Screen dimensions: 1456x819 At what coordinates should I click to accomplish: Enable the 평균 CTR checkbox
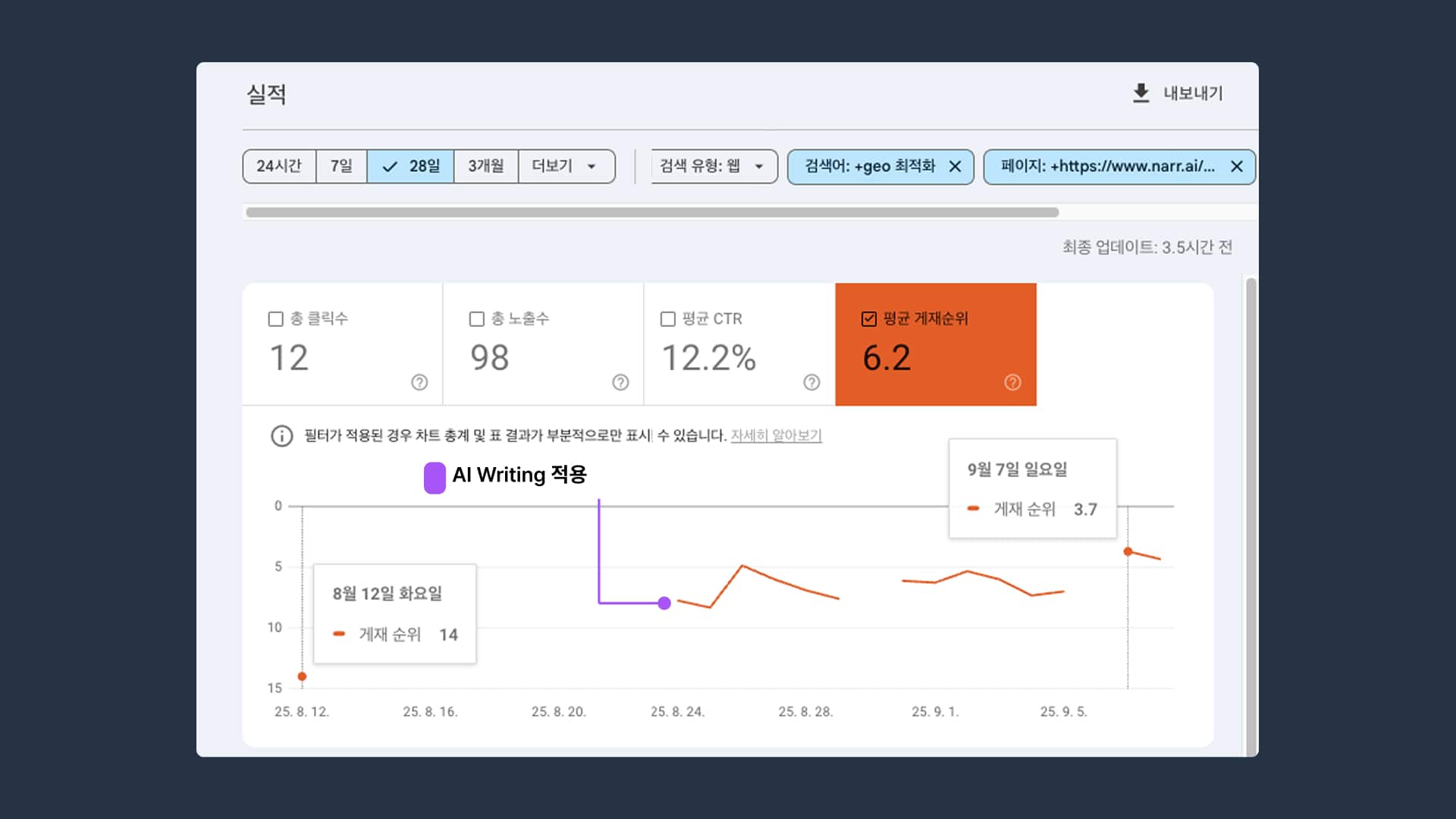tap(668, 319)
